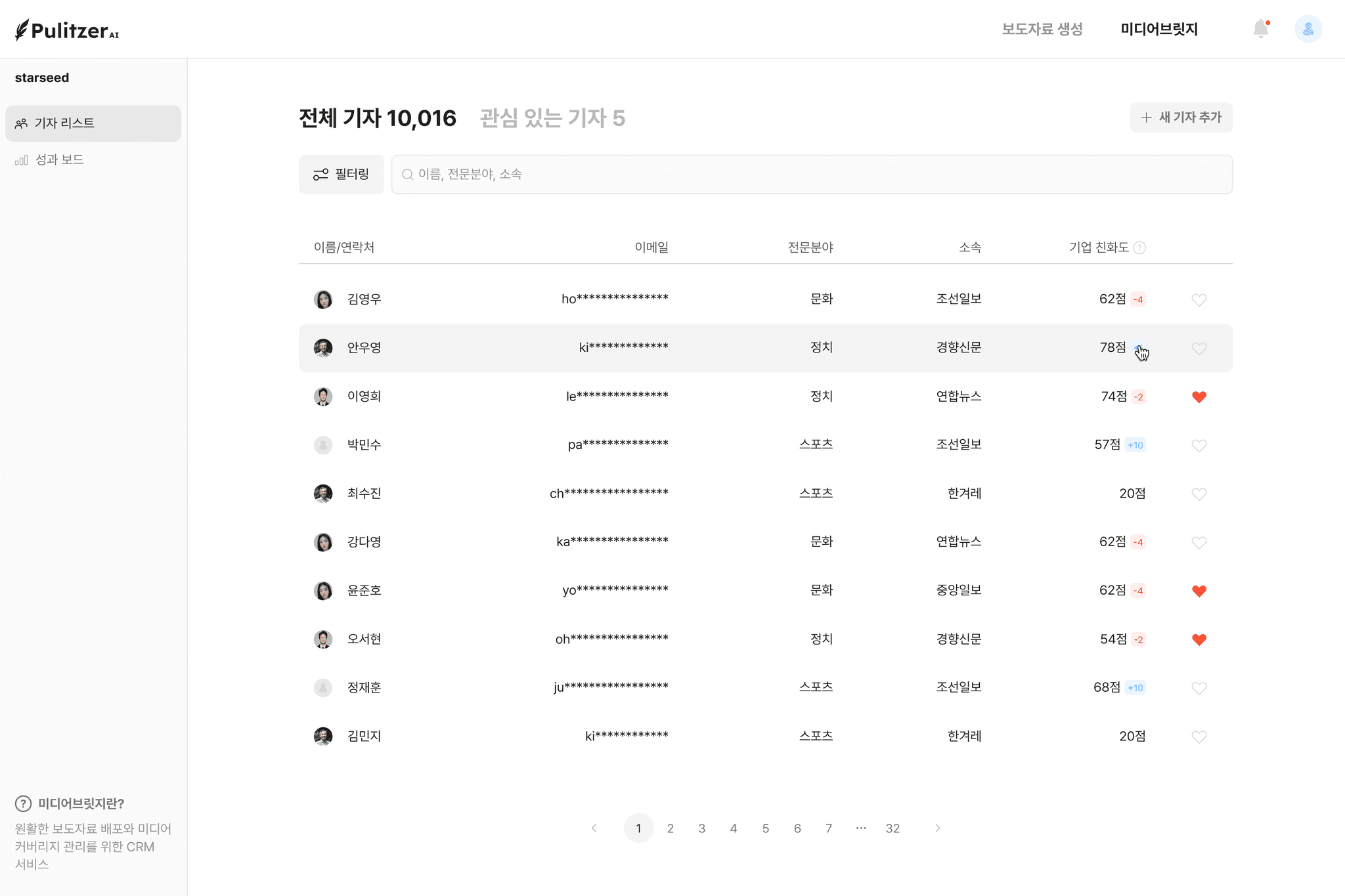The width and height of the screenshot is (1345, 896).
Task: Click the Pulitzer AI logo
Action: [67, 30]
